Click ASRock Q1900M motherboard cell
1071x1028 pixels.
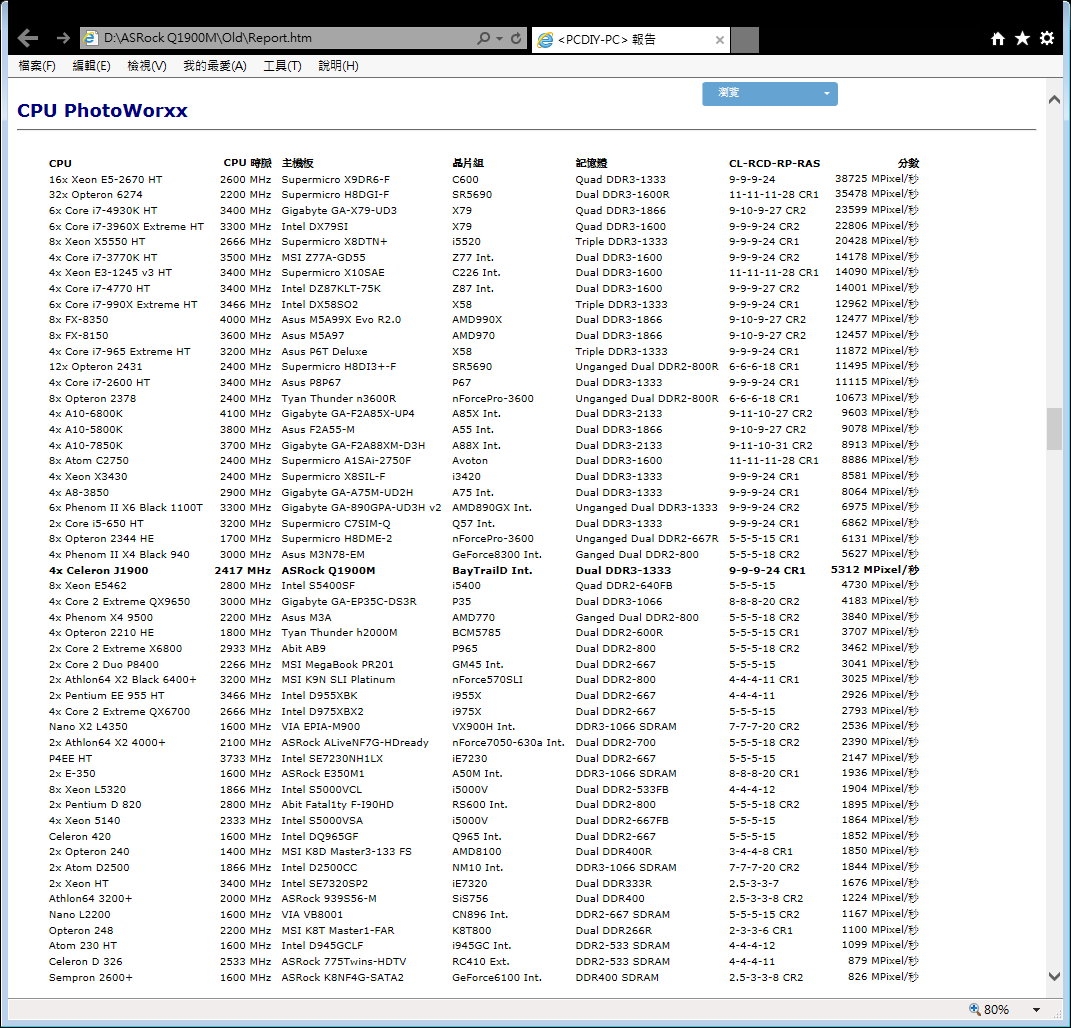click(x=328, y=570)
